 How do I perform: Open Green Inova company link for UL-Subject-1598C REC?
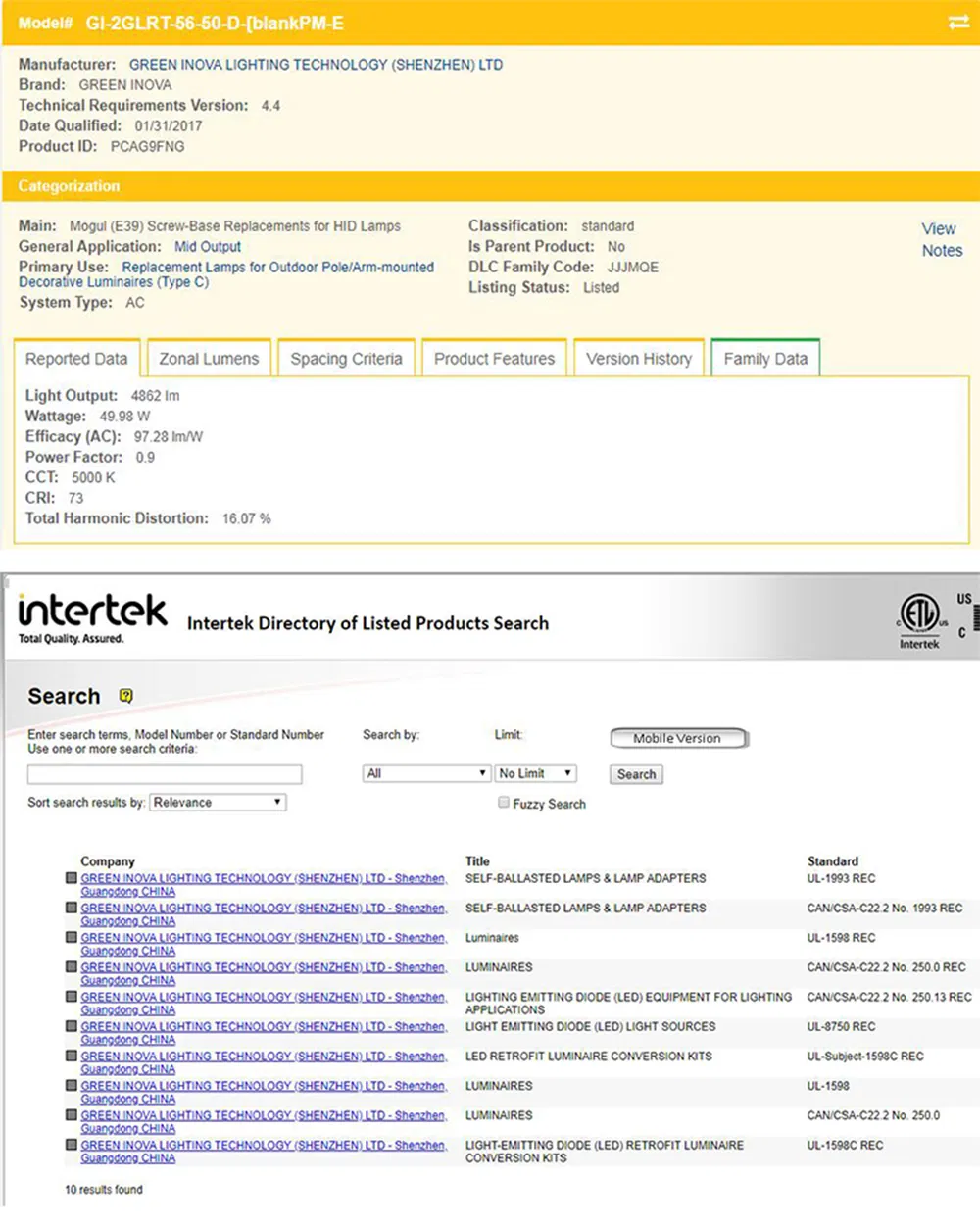264,1062
